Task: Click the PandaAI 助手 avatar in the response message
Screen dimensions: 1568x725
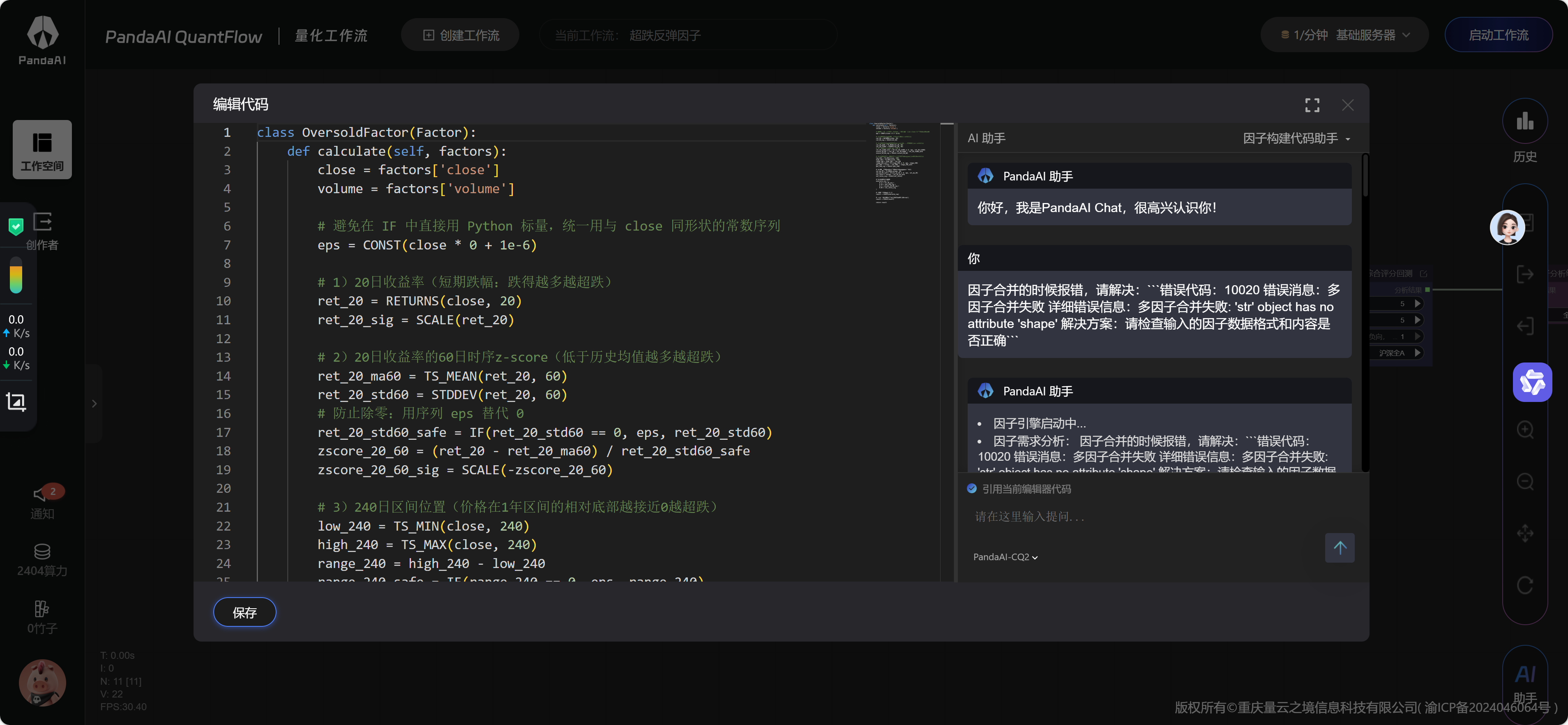Action: 985,391
